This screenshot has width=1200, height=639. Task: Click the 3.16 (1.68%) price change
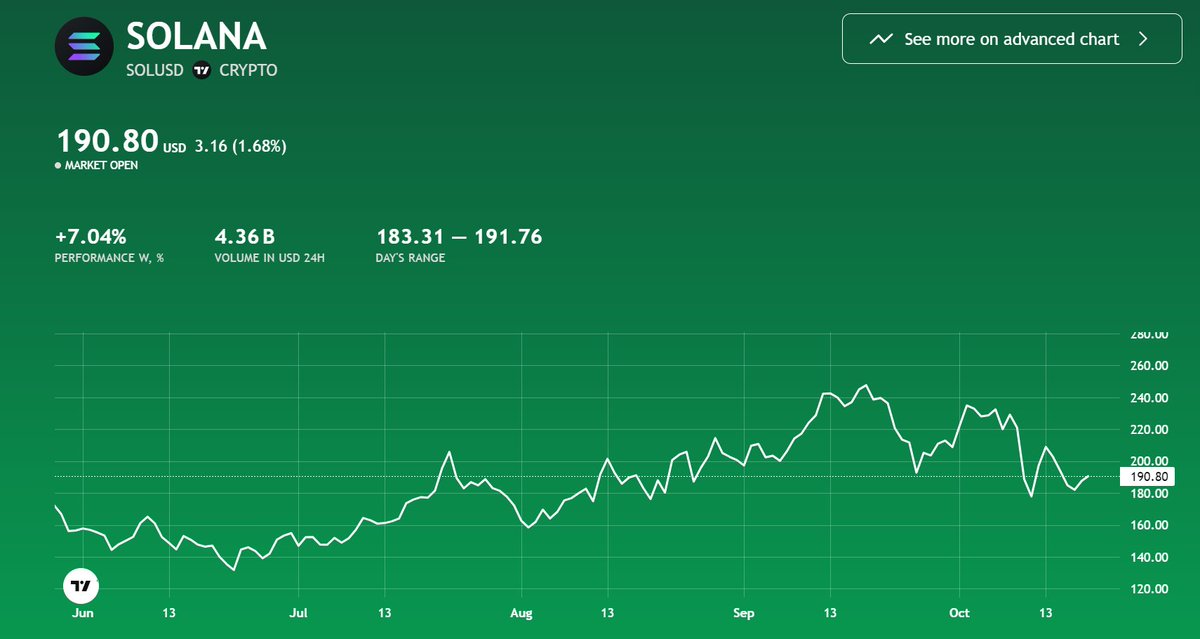(x=241, y=146)
